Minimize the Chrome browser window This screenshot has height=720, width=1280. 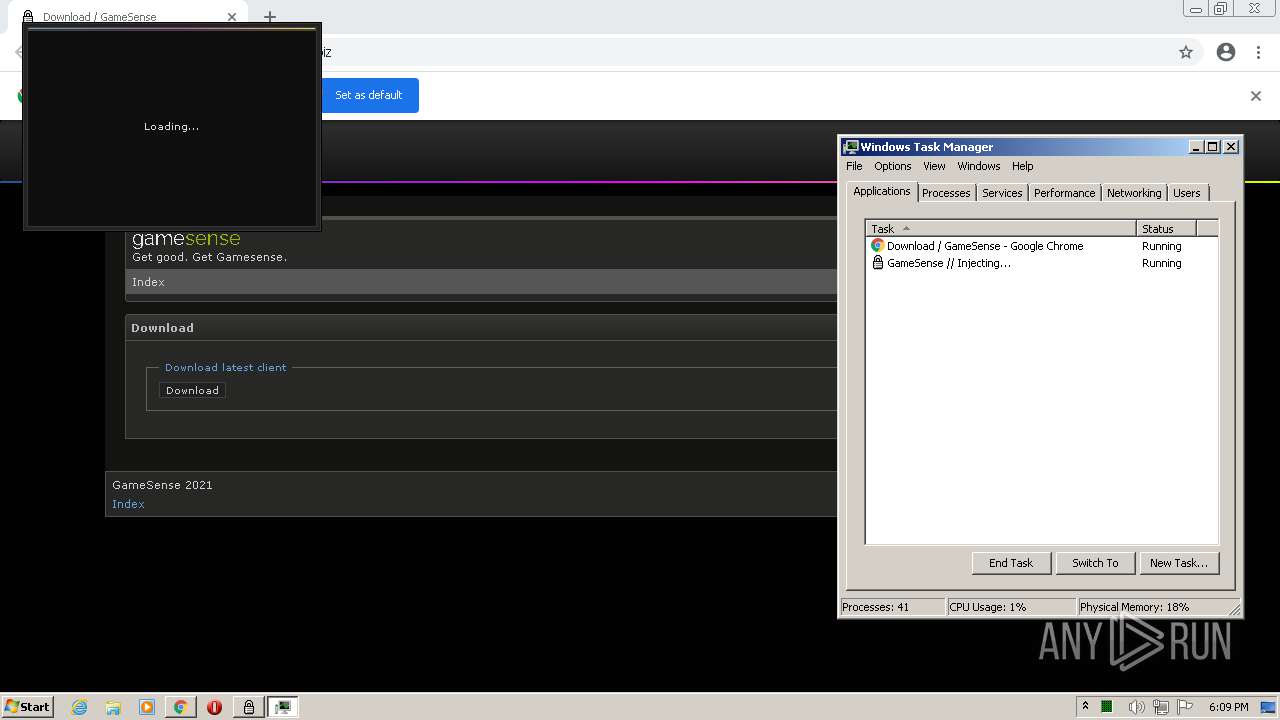1195,9
